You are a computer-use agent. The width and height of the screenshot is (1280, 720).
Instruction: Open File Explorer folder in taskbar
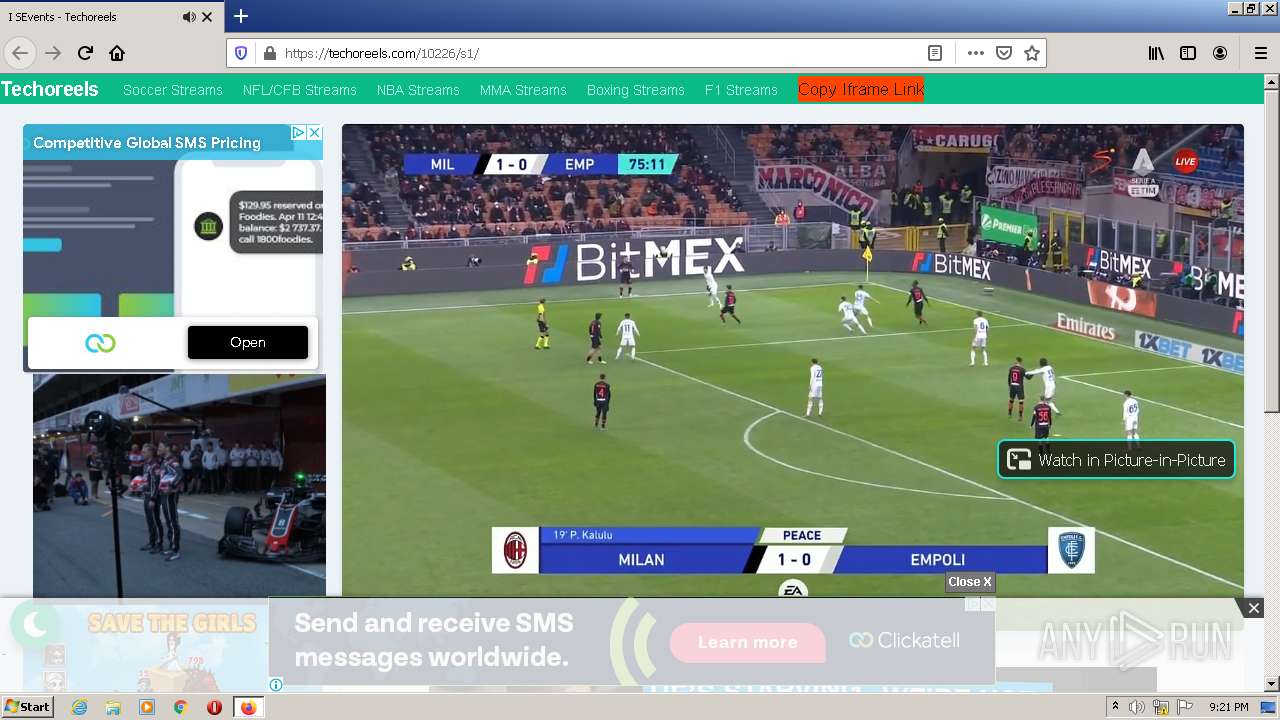[x=113, y=707]
